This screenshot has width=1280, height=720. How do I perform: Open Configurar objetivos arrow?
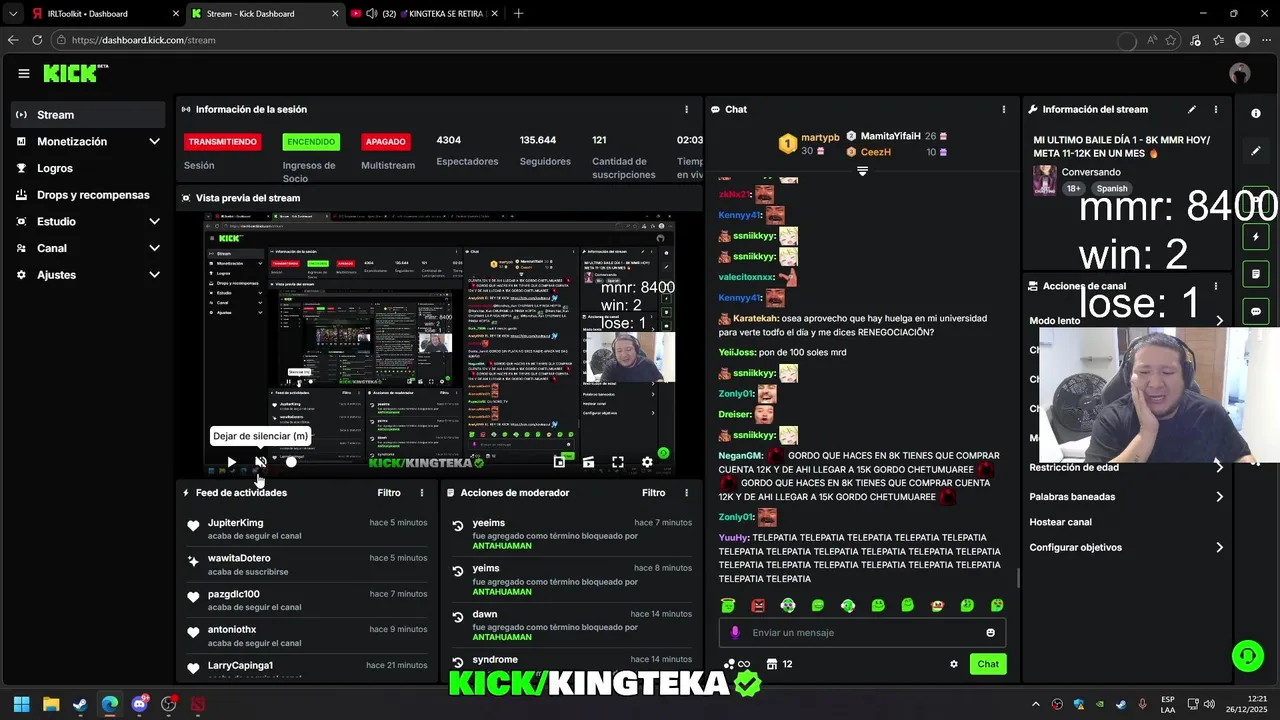click(1219, 548)
